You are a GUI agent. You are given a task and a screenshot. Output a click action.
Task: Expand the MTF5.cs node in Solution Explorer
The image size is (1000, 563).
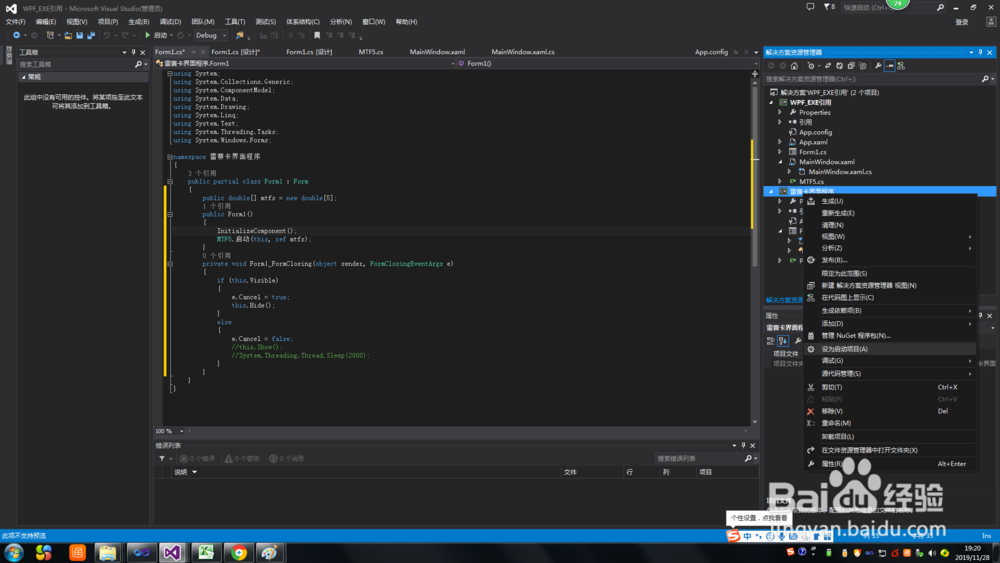point(779,182)
